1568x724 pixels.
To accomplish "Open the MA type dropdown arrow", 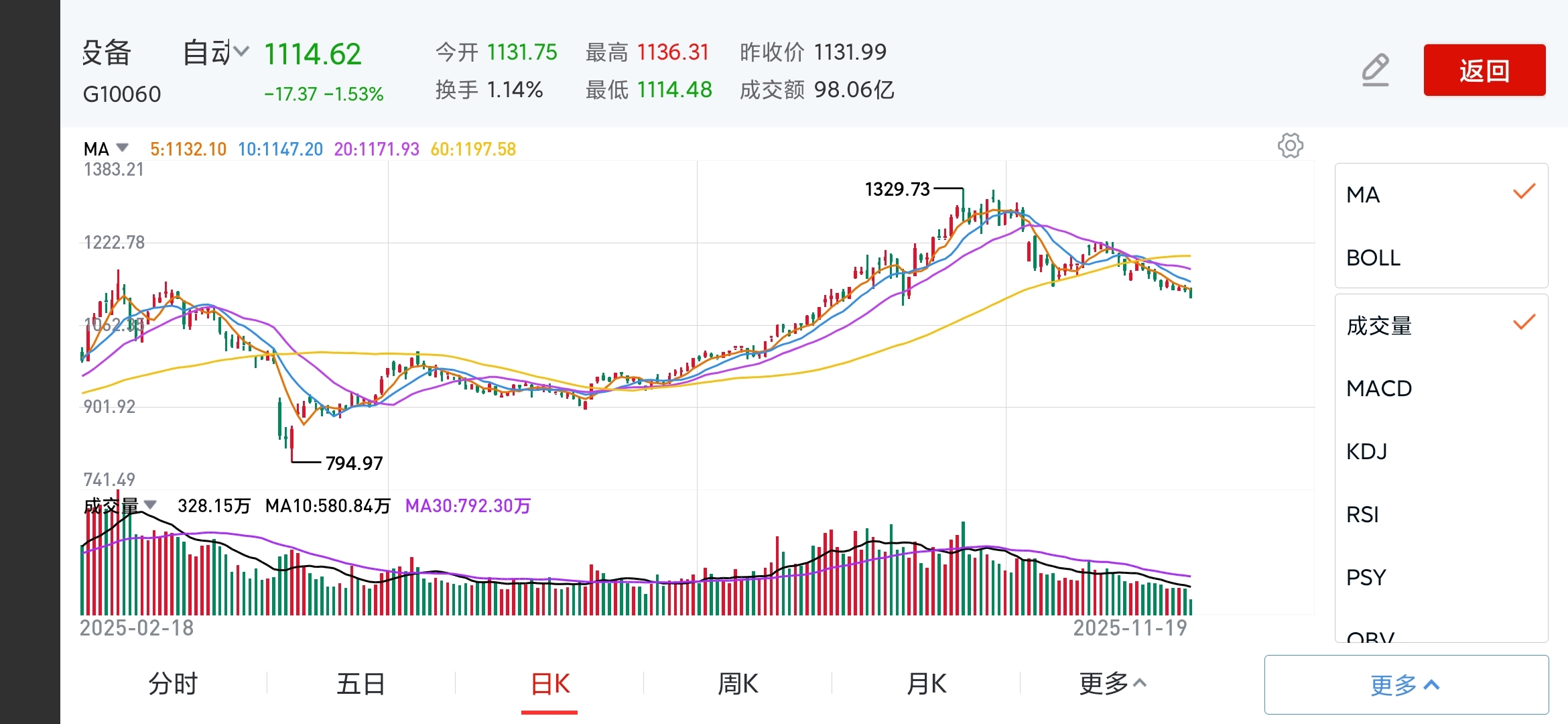I will 122,147.
